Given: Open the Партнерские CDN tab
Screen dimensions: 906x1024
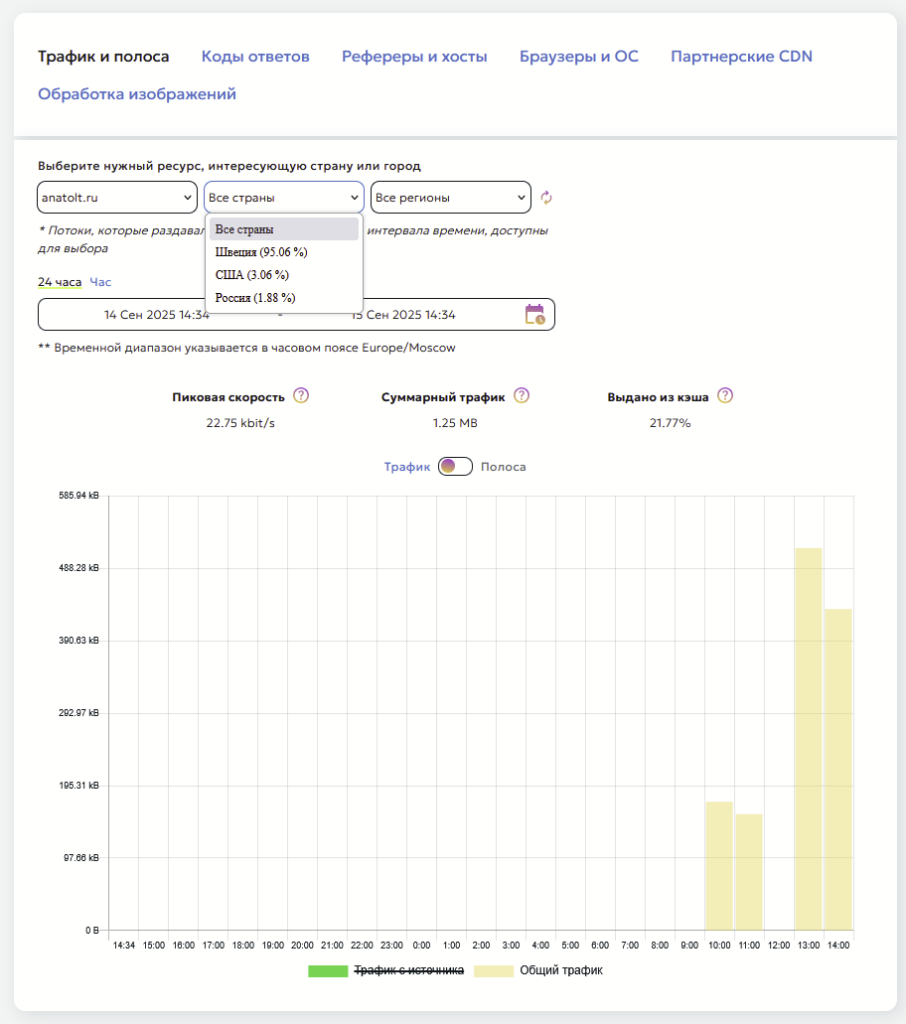Looking at the screenshot, I should point(741,56).
